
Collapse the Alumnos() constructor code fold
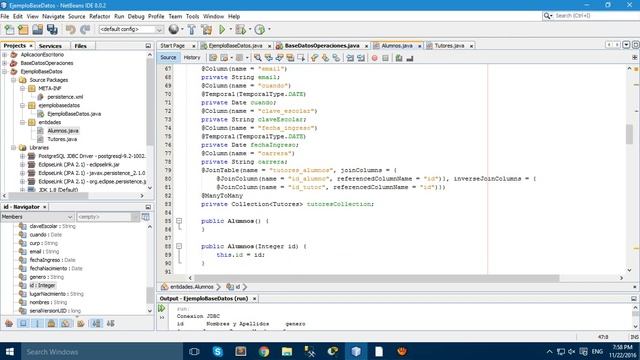point(179,221)
